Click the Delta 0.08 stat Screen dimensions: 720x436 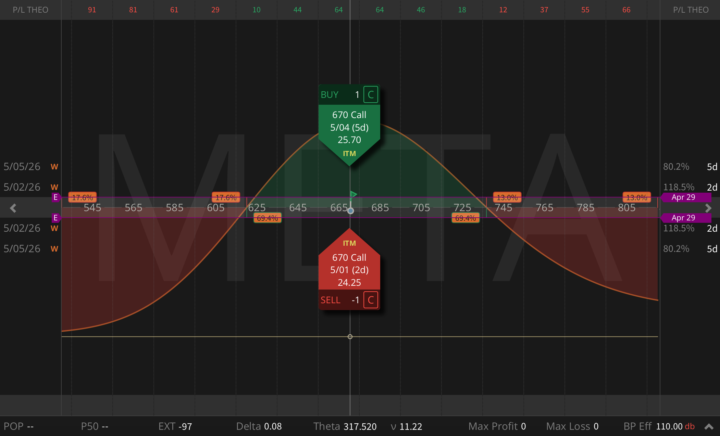point(259,426)
